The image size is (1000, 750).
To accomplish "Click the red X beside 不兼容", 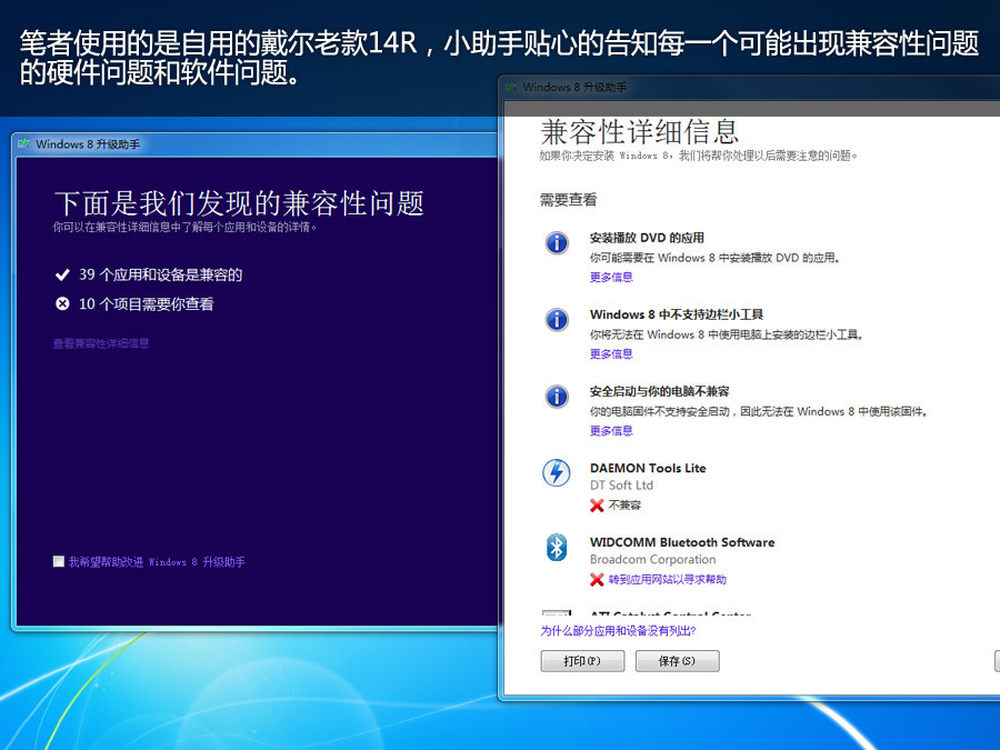I will pyautogui.click(x=597, y=506).
